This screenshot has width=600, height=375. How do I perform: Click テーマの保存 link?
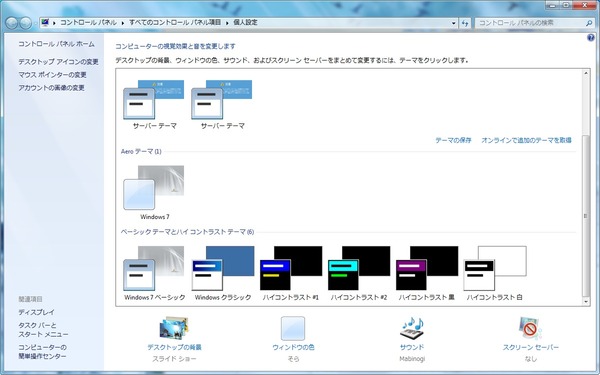tap(453, 140)
